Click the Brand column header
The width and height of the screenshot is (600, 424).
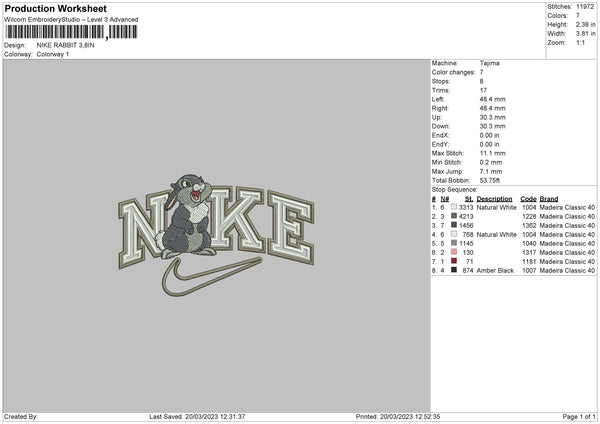549,199
